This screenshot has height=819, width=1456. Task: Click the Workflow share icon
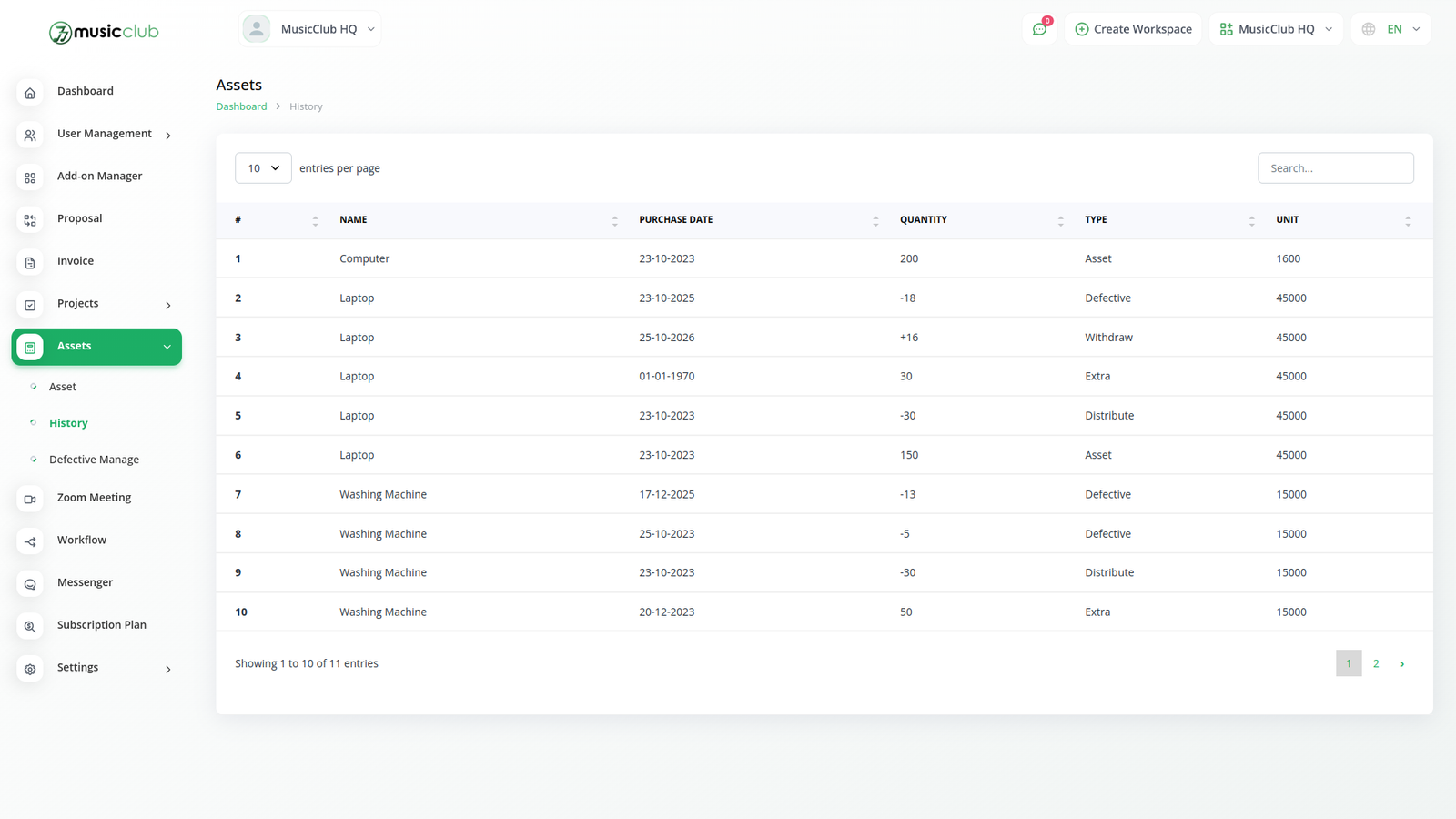tap(30, 541)
